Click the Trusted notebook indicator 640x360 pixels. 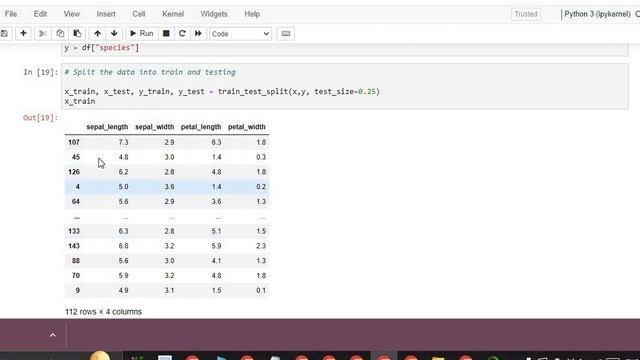pyautogui.click(x=526, y=14)
